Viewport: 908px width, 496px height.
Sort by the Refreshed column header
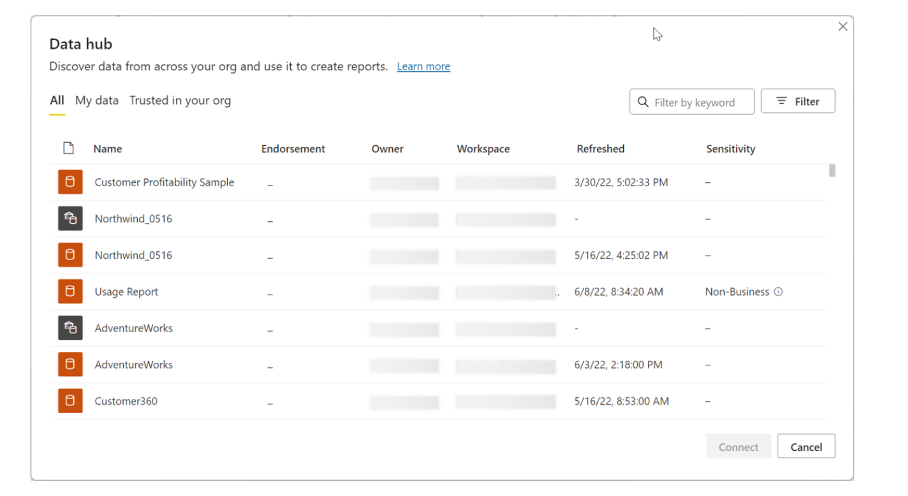pyautogui.click(x=600, y=149)
